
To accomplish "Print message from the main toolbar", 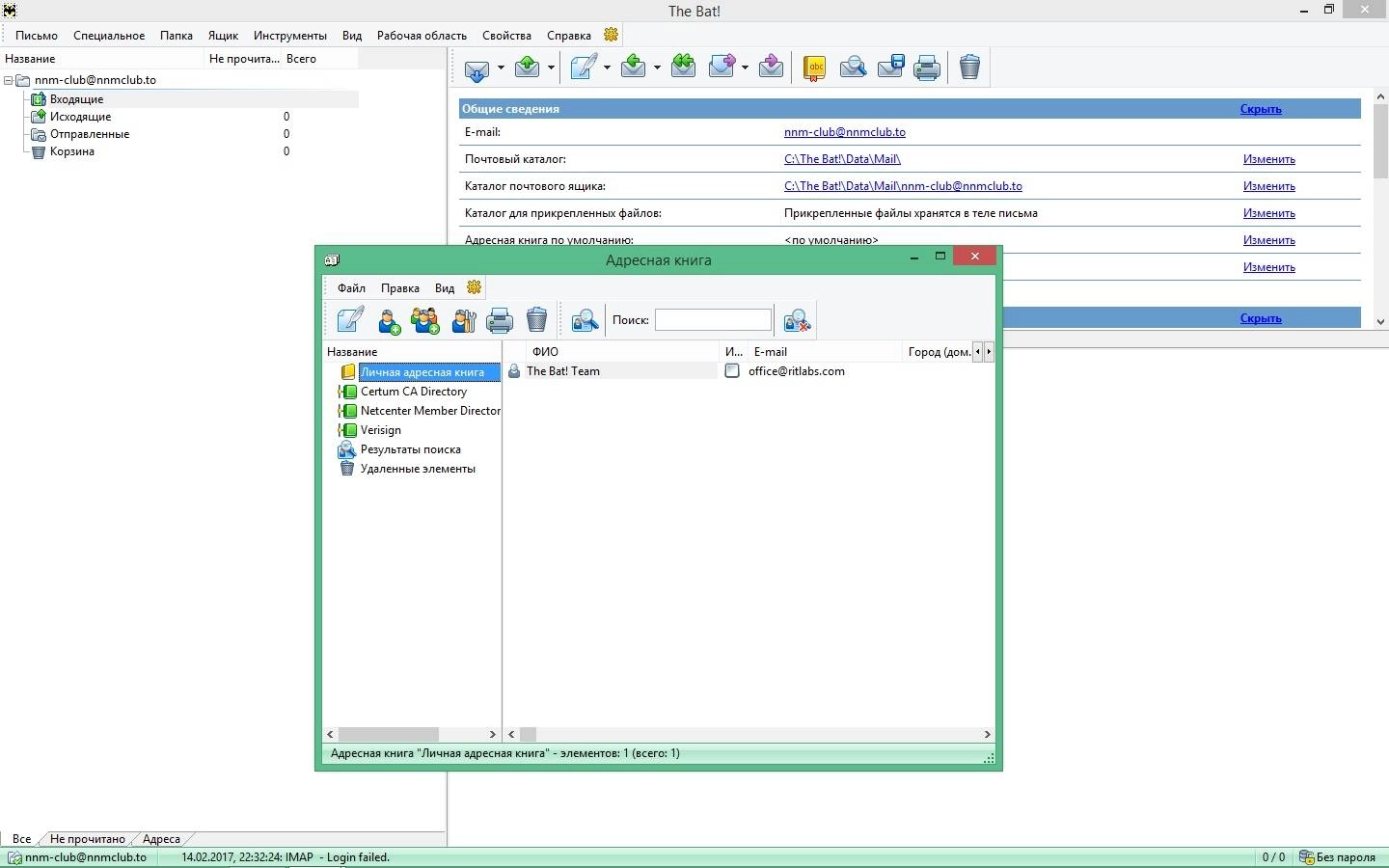I will click(927, 68).
